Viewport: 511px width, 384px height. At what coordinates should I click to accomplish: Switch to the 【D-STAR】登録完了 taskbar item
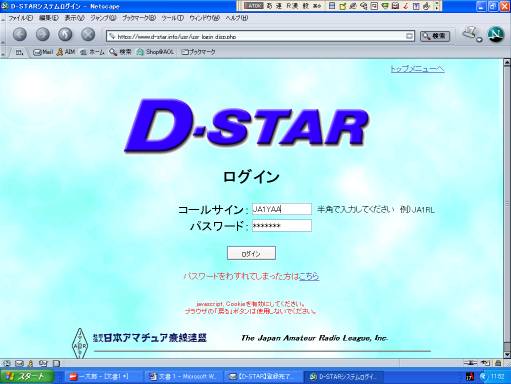coord(262,377)
